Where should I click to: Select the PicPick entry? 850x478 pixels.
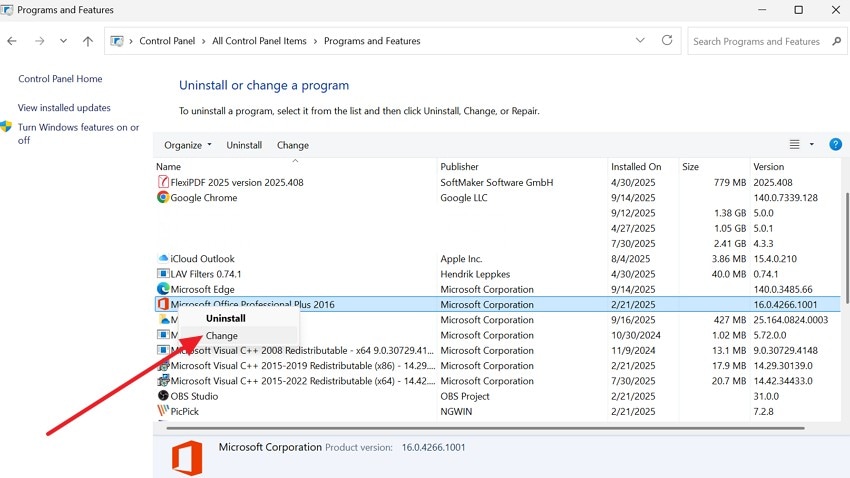[x=184, y=411]
